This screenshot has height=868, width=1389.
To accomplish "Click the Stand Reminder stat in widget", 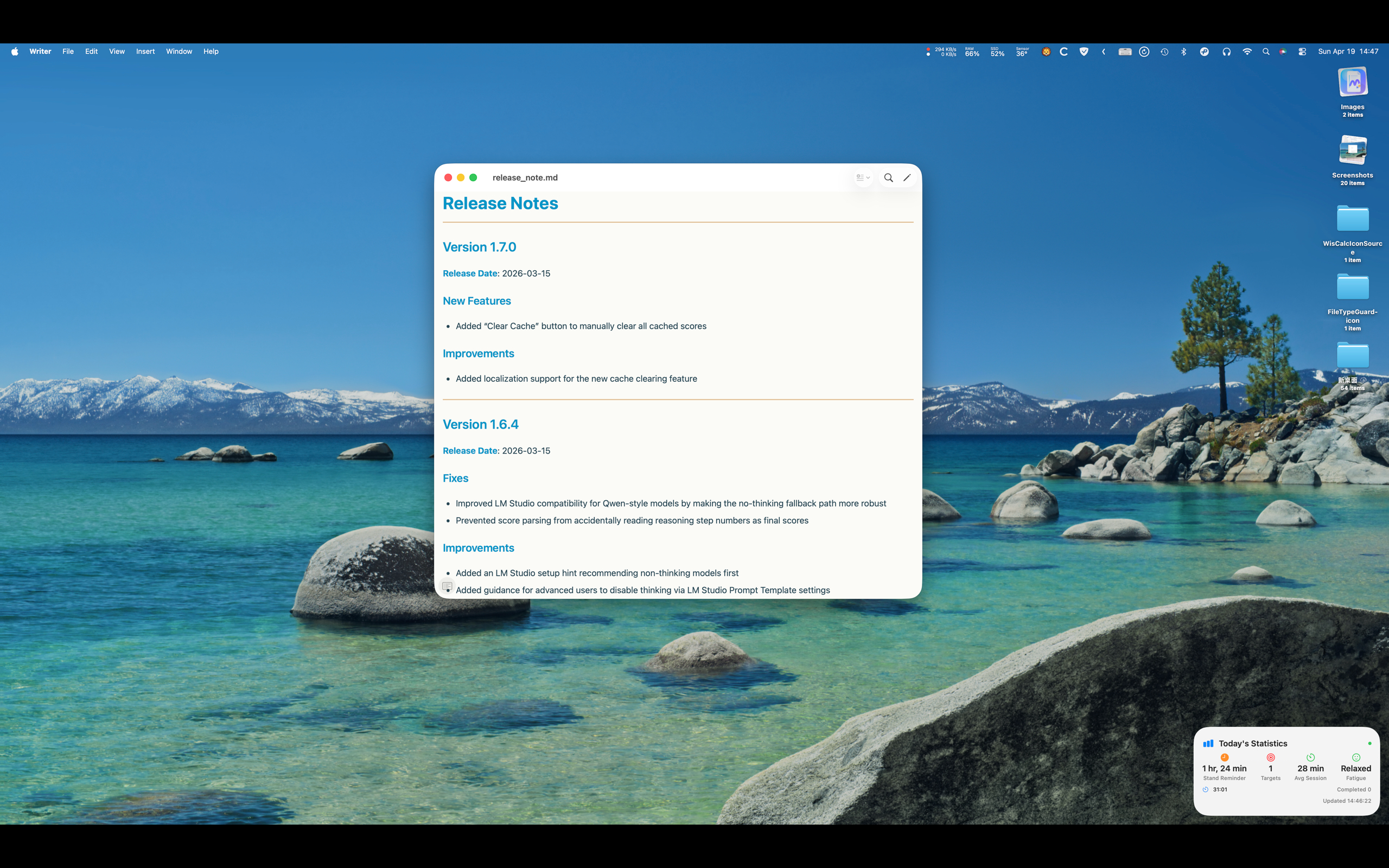I will (x=1224, y=768).
